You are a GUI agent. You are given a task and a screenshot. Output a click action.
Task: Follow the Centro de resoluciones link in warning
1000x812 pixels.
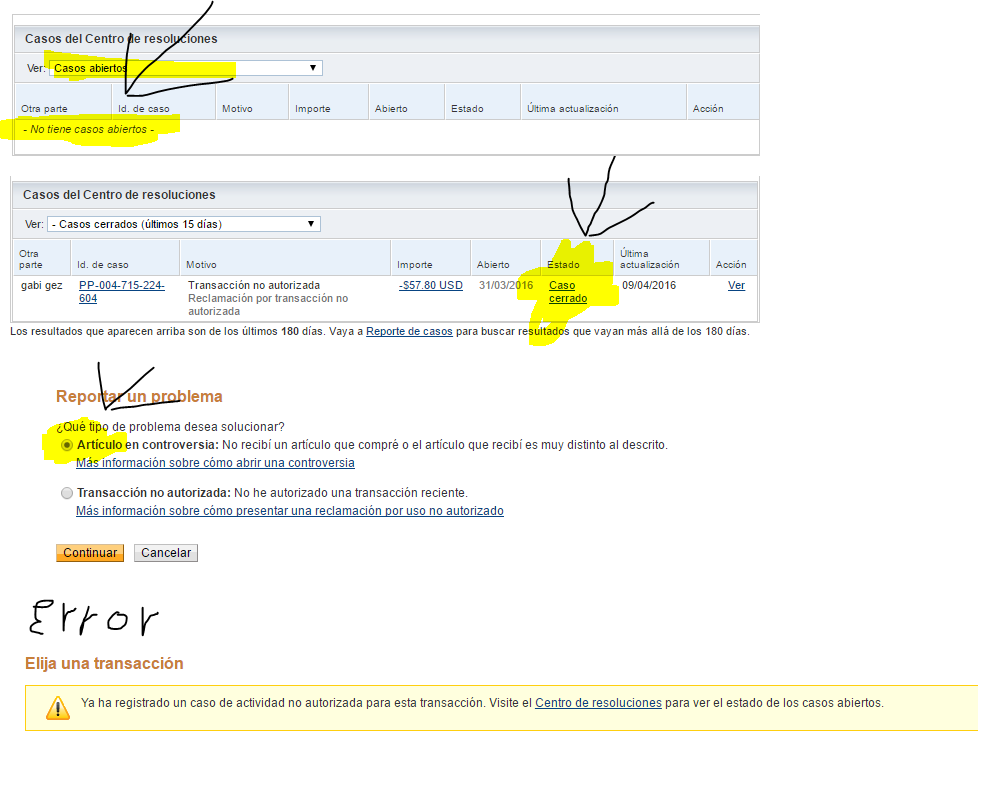[598, 703]
